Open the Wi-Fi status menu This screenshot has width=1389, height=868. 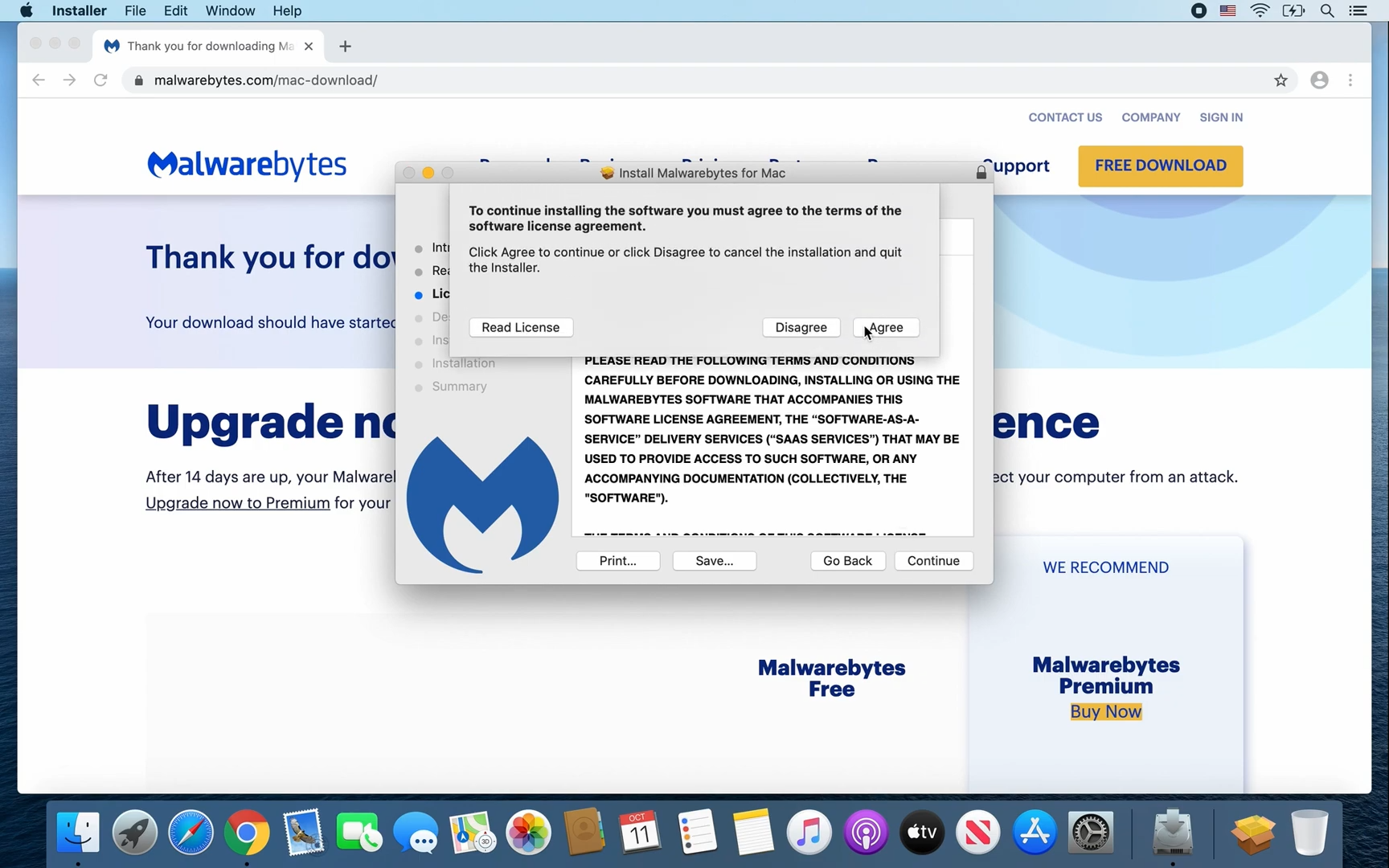coord(1260,10)
